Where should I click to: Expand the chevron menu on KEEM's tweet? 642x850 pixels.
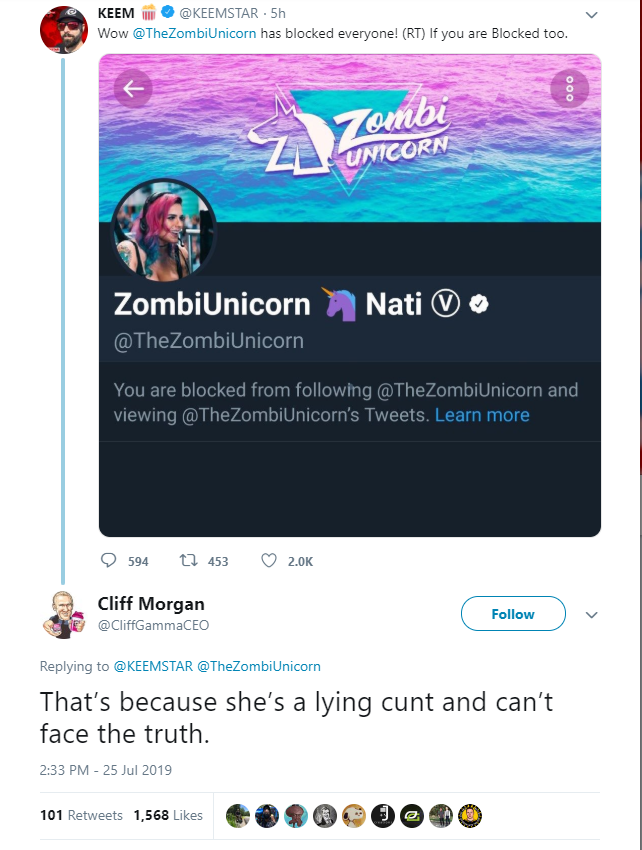pyautogui.click(x=592, y=15)
